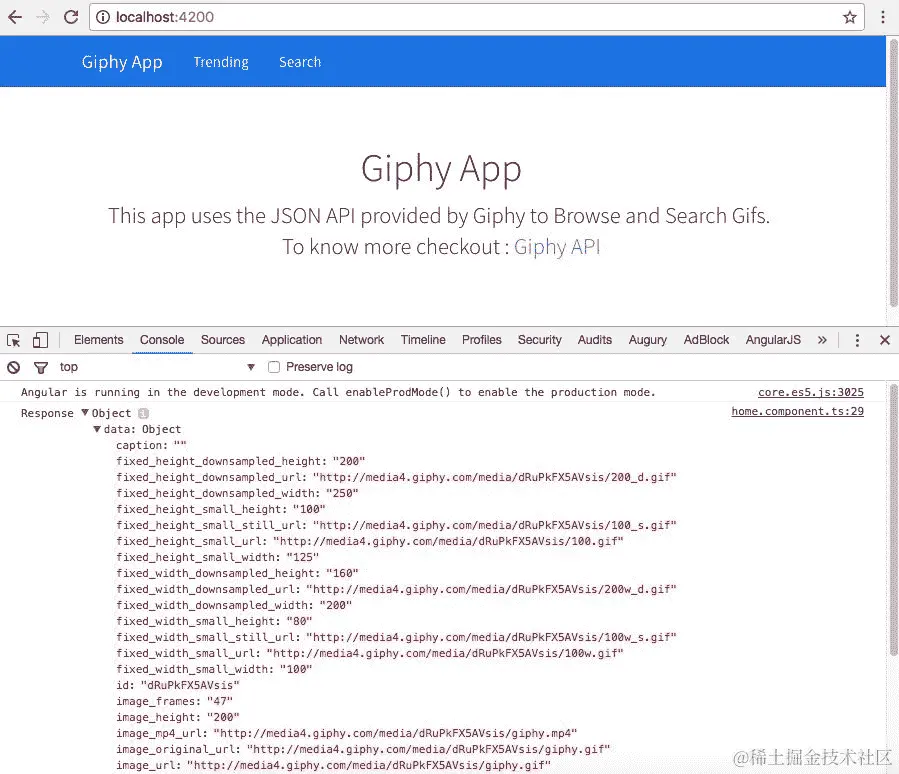Open the Timeline tab

tap(423, 340)
